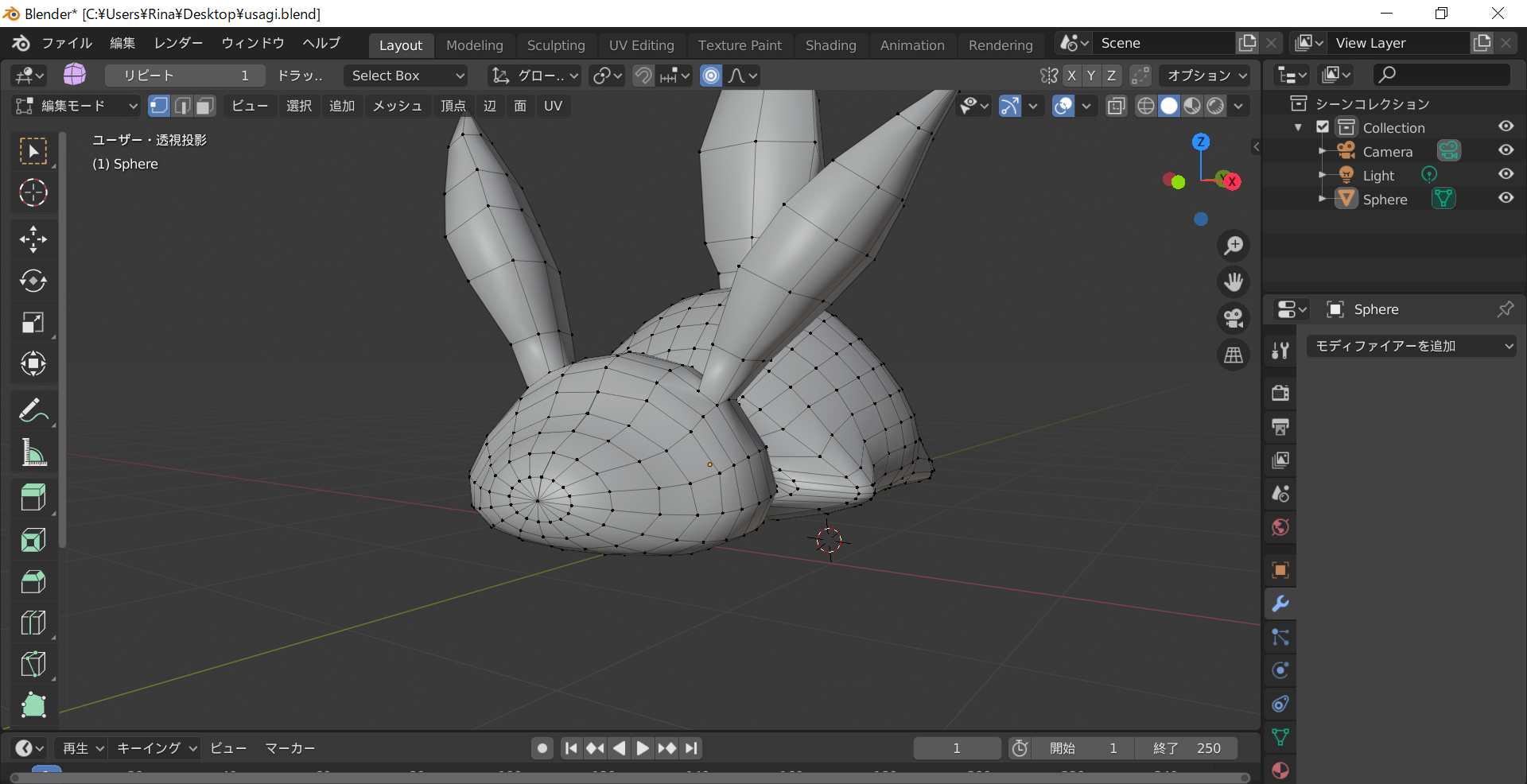The height and width of the screenshot is (784, 1527).
Task: Select the Select Box tool in toolbar
Action: (33, 151)
